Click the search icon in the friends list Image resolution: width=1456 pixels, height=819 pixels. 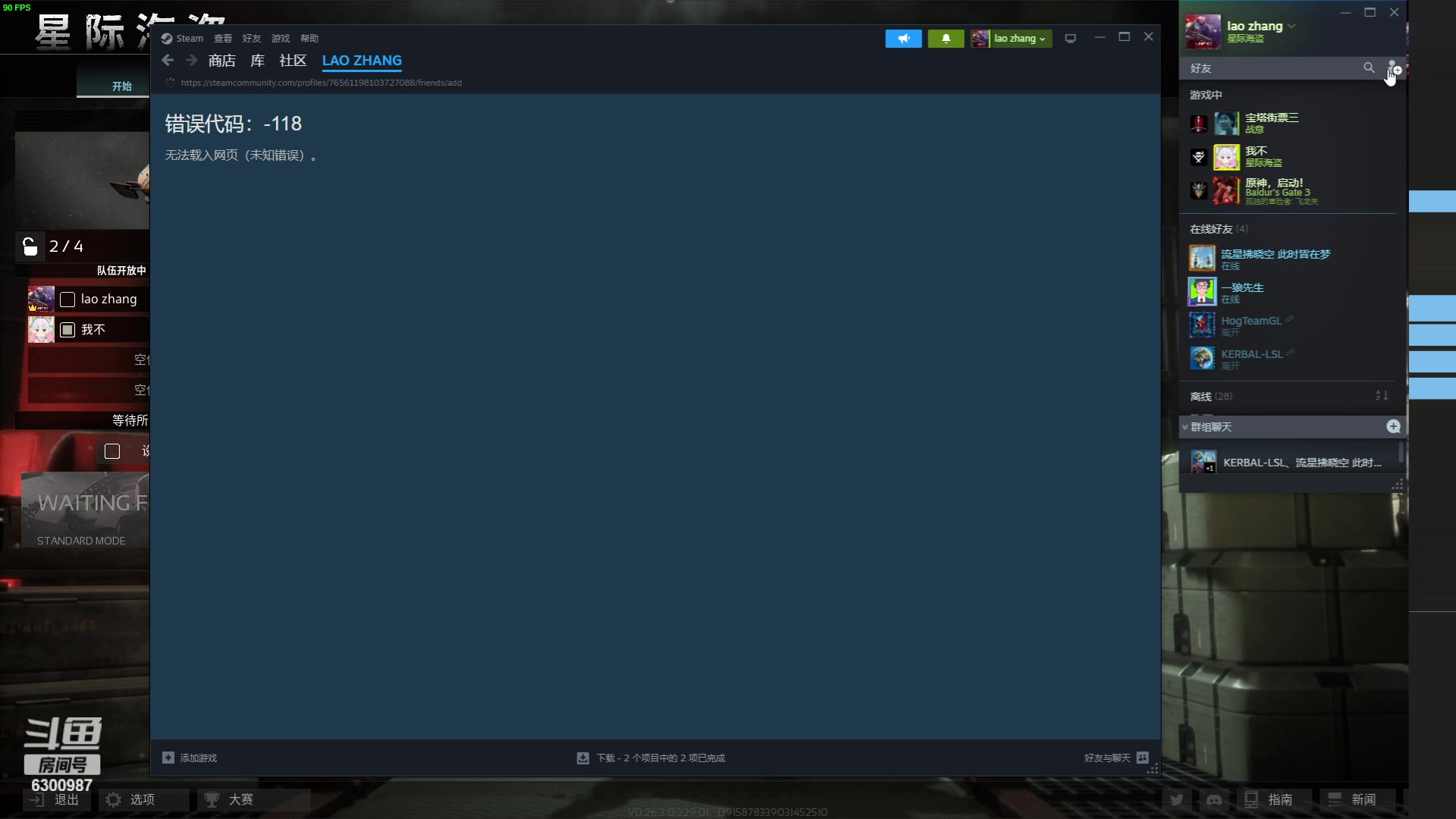click(x=1369, y=68)
